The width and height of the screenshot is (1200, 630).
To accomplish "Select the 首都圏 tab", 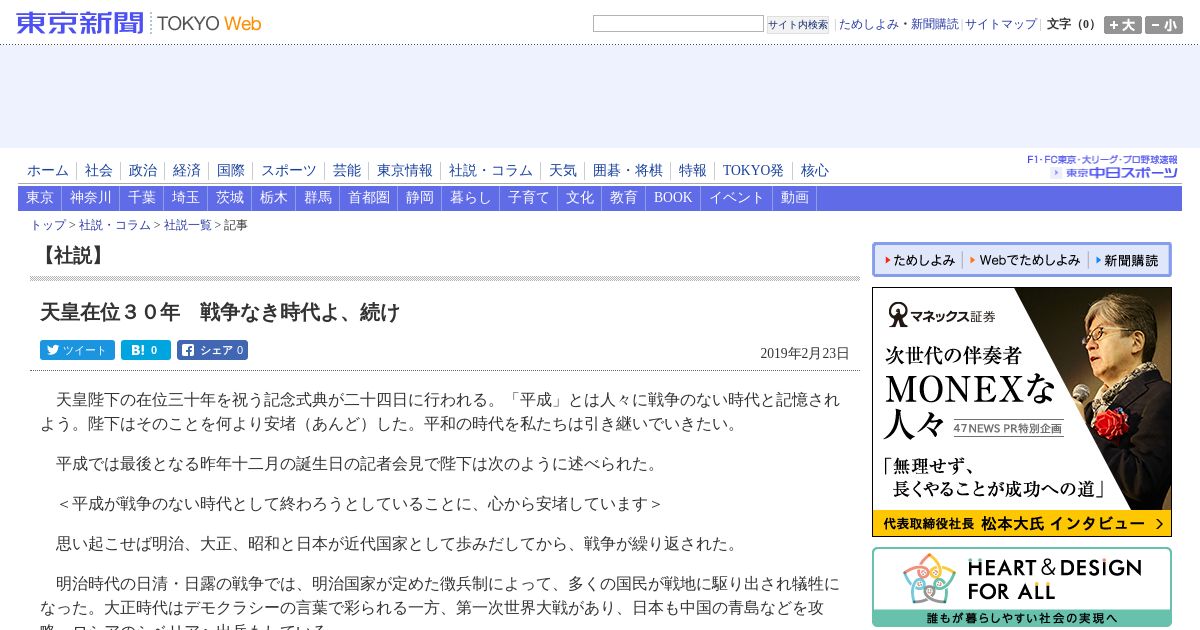I will (369, 198).
